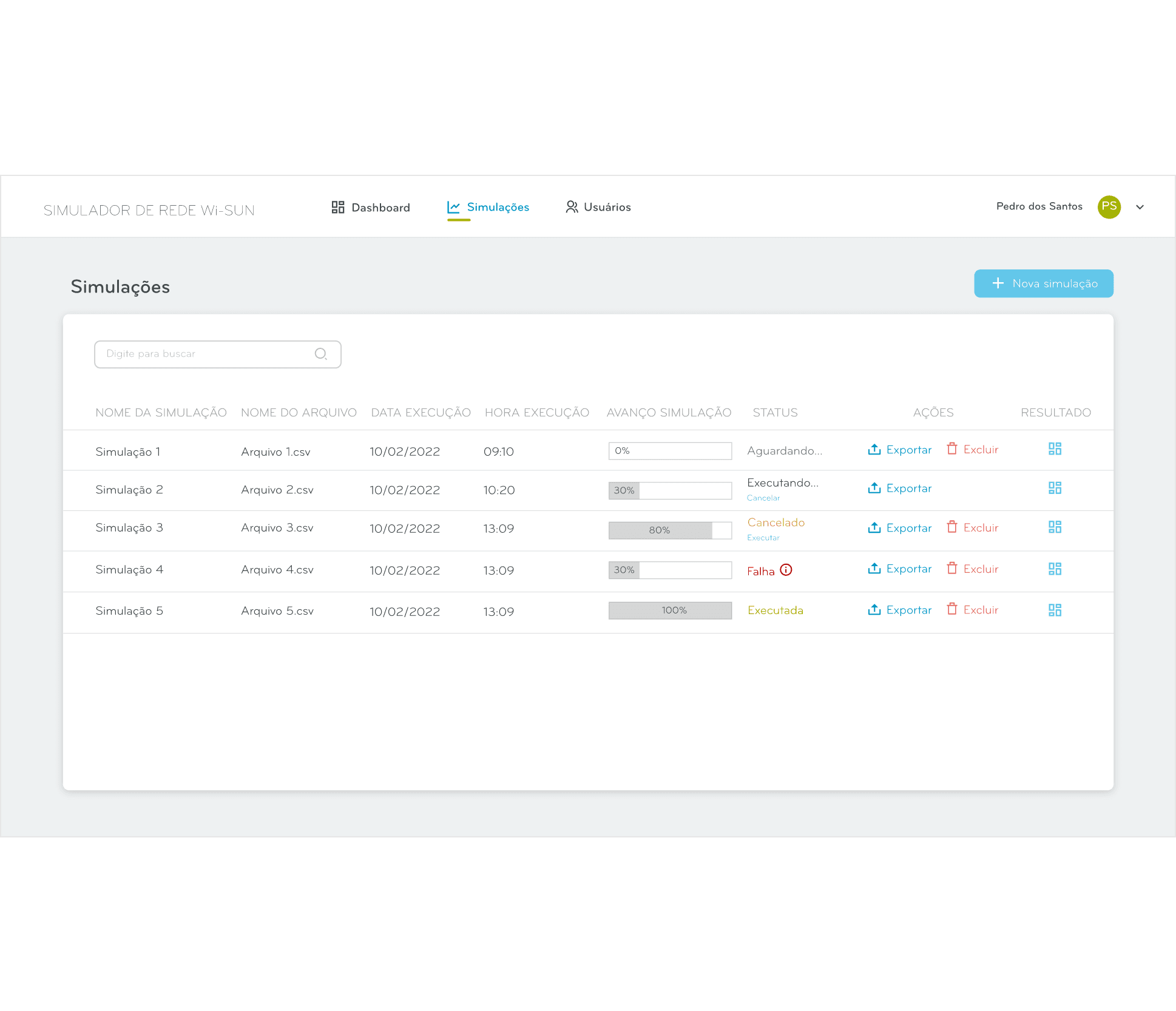Image resolution: width=1176 pixels, height=1011 pixels.
Task: Click the failure info icon next to Falha
Action: (x=786, y=570)
